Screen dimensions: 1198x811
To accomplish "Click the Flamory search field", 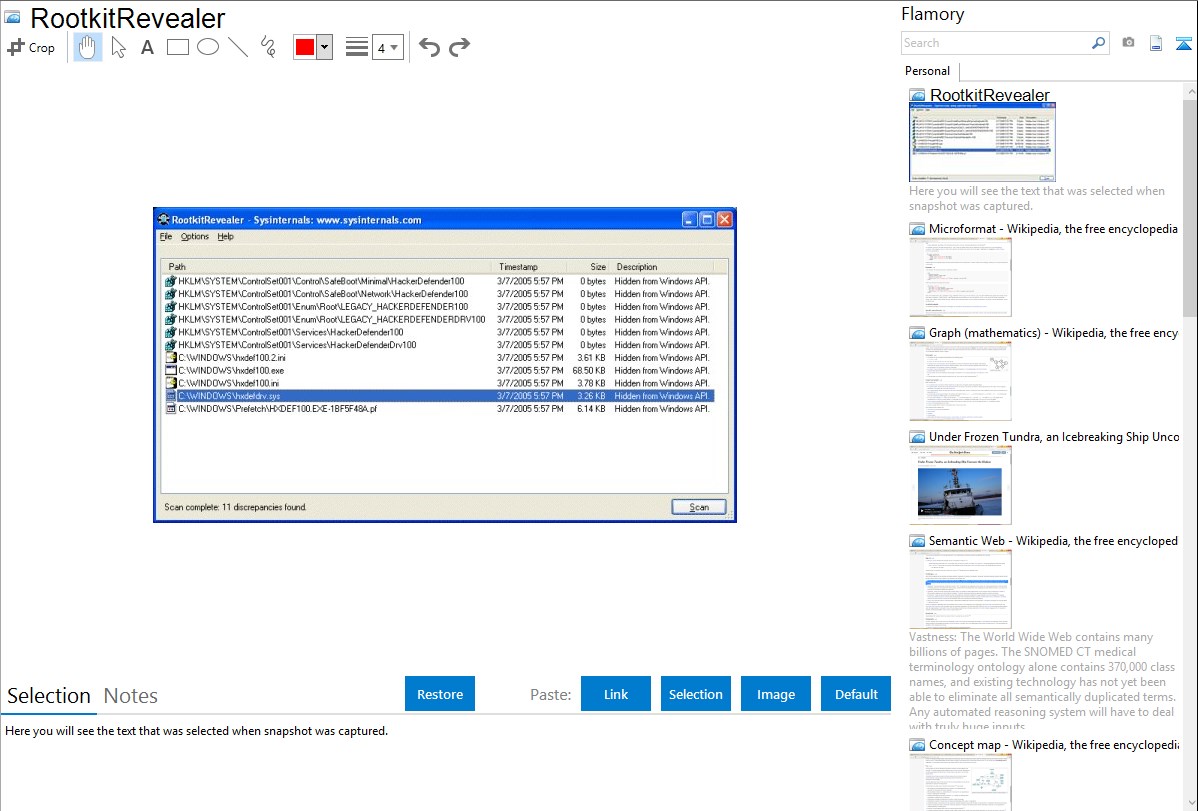I will click(x=995, y=43).
